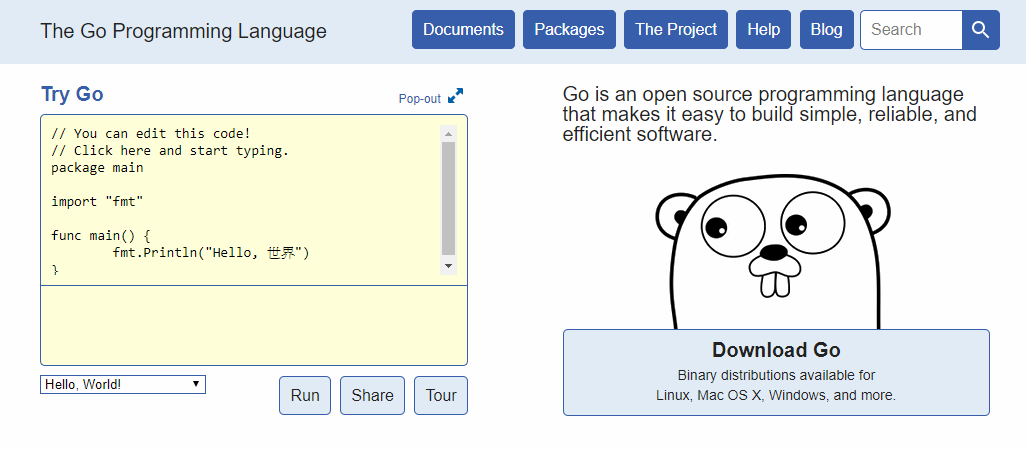Click the Download Go box
This screenshot has height=449, width=1026.
point(776,372)
